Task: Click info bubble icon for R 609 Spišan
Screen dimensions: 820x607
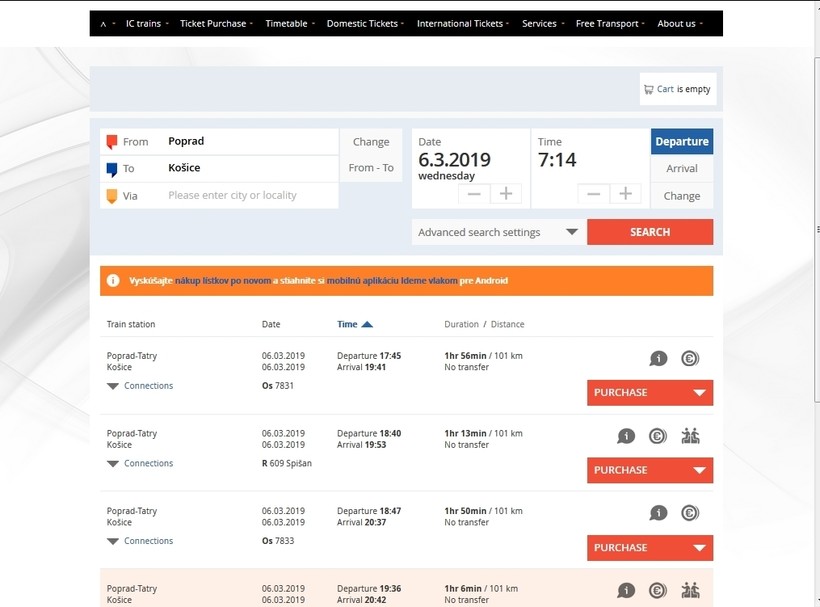Action: point(626,436)
